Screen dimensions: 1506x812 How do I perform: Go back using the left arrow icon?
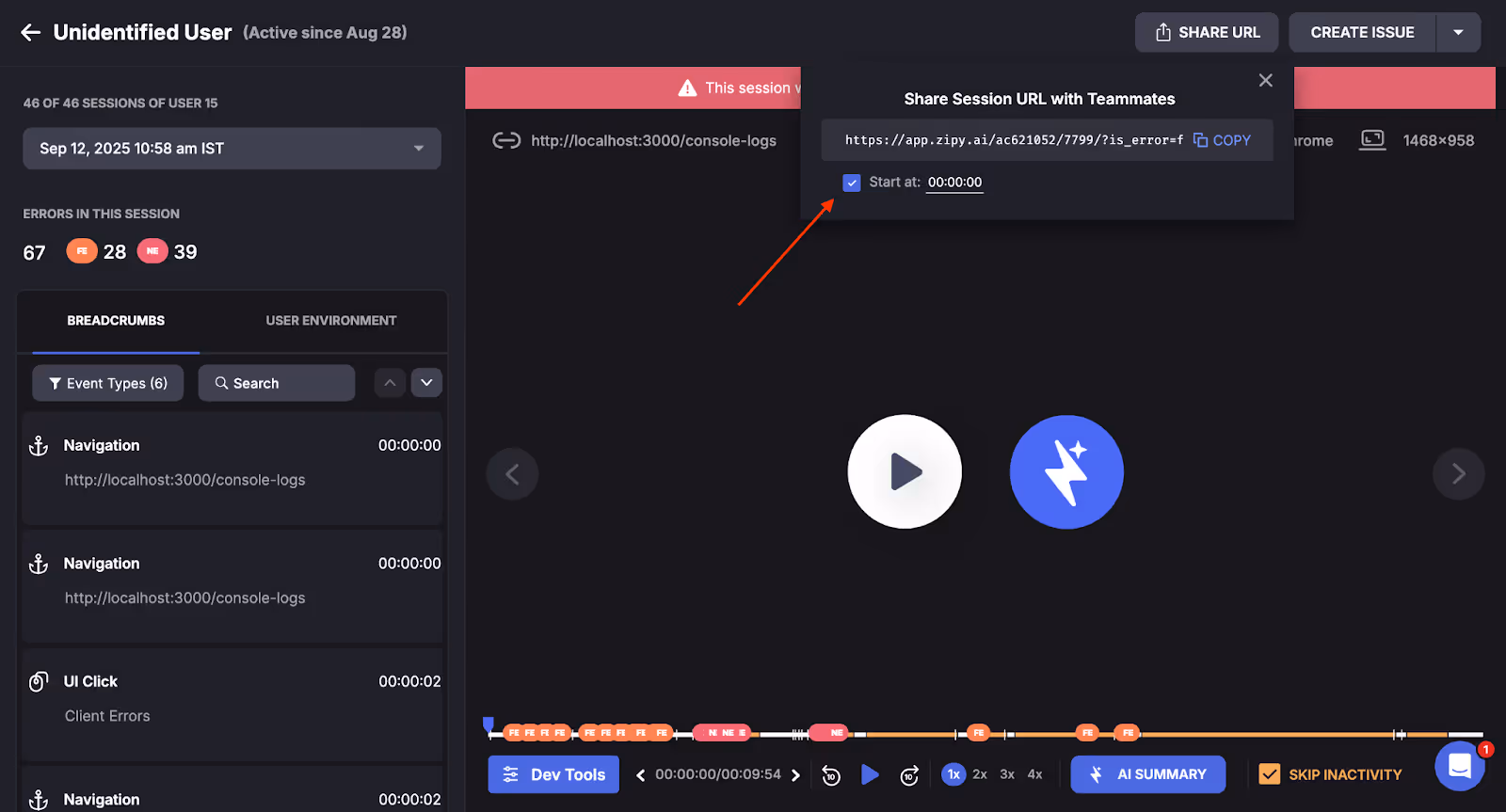pyautogui.click(x=30, y=33)
